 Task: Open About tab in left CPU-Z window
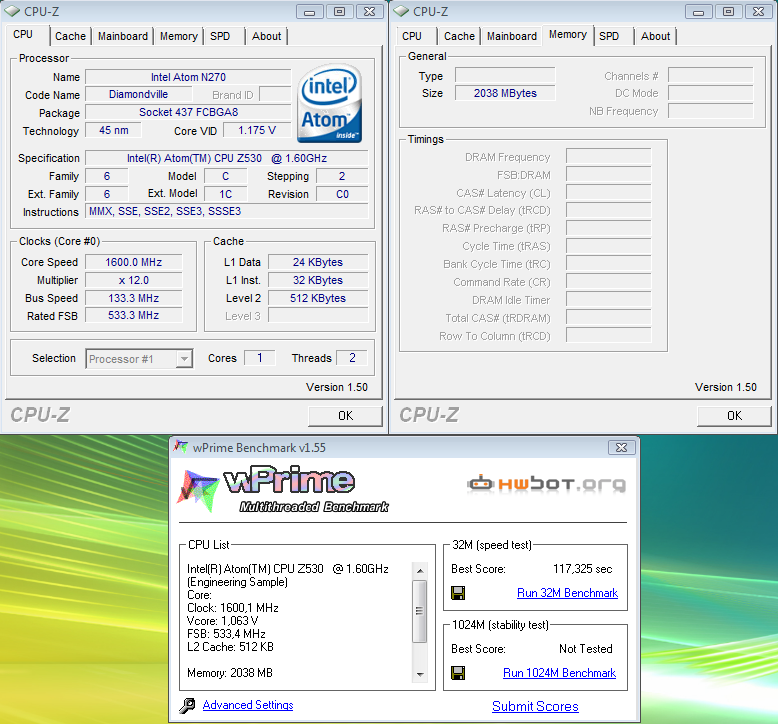pyautogui.click(x=266, y=36)
